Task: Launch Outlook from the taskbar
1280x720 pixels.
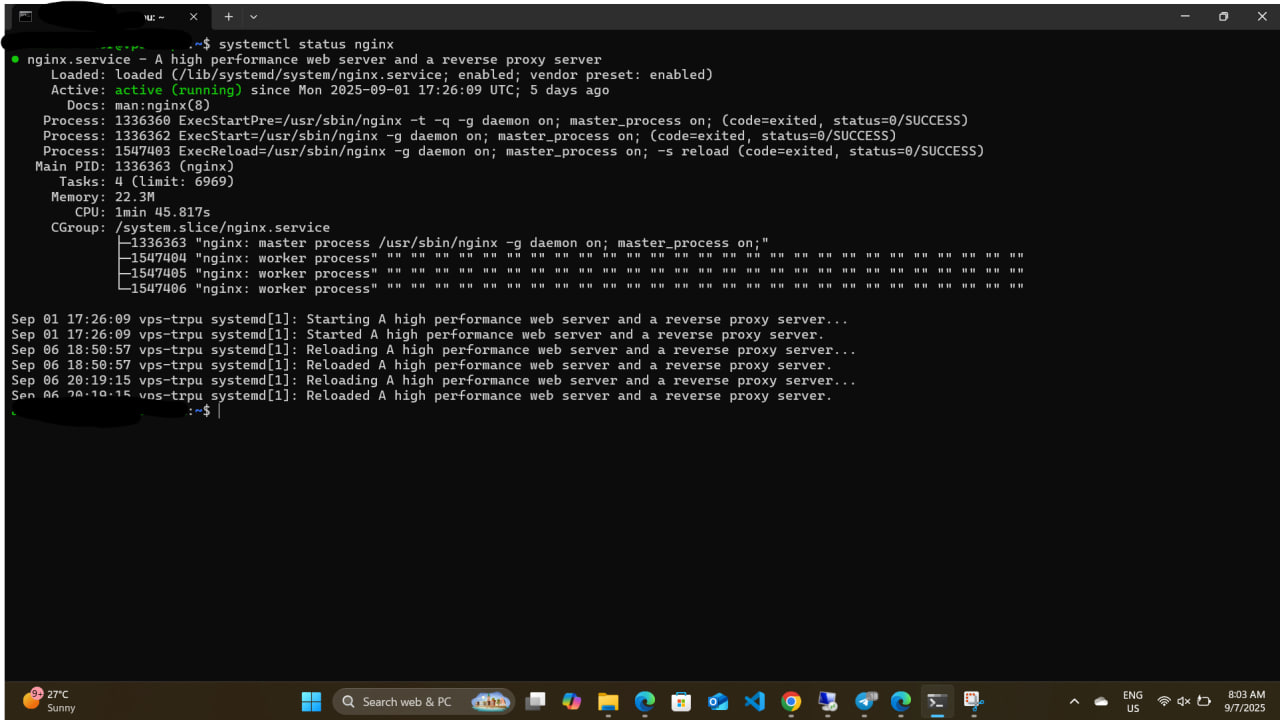Action: click(718, 701)
